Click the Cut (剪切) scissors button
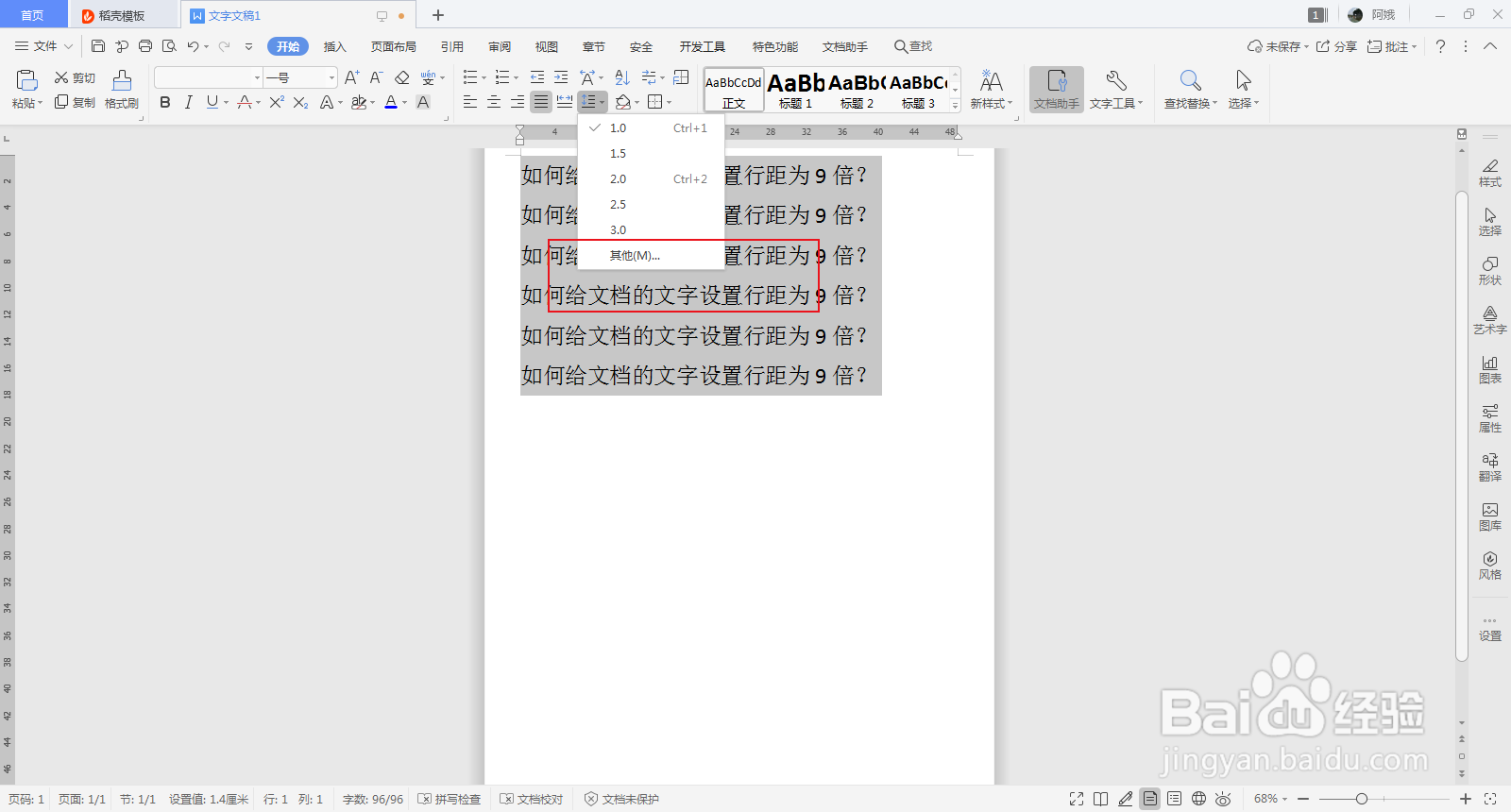The width and height of the screenshot is (1511, 812). (x=75, y=77)
